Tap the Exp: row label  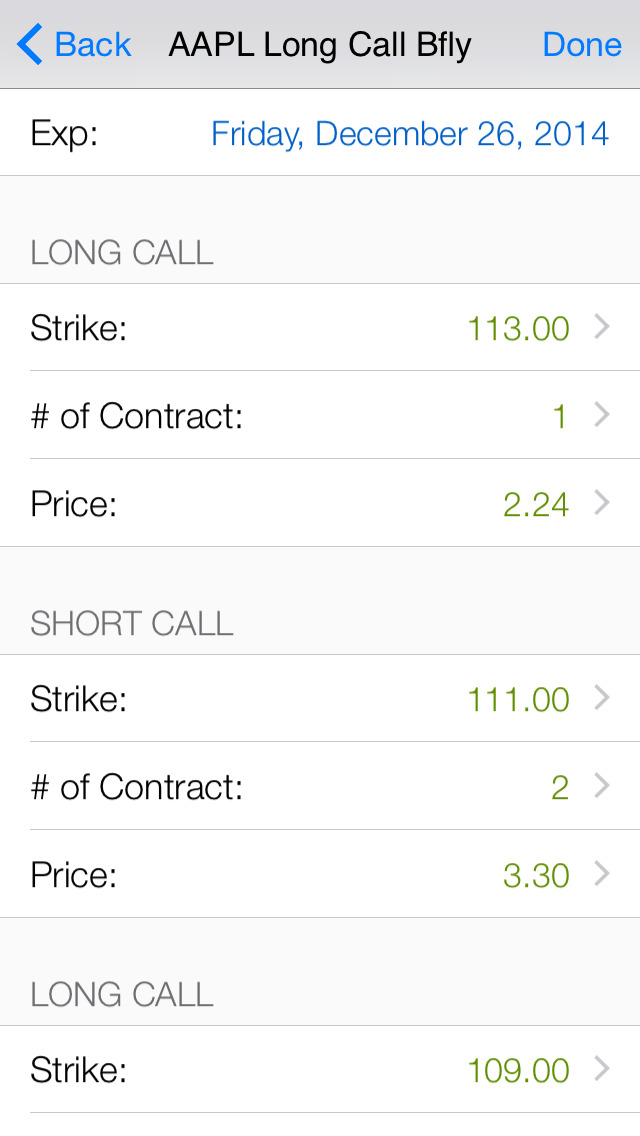pos(64,133)
